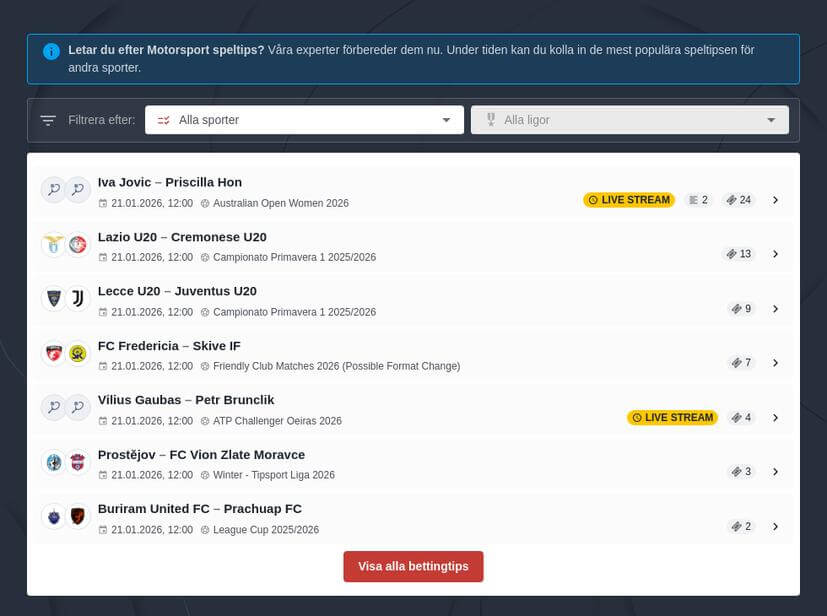
Task: Click the Juventus U20 team logo
Action: coord(78,298)
